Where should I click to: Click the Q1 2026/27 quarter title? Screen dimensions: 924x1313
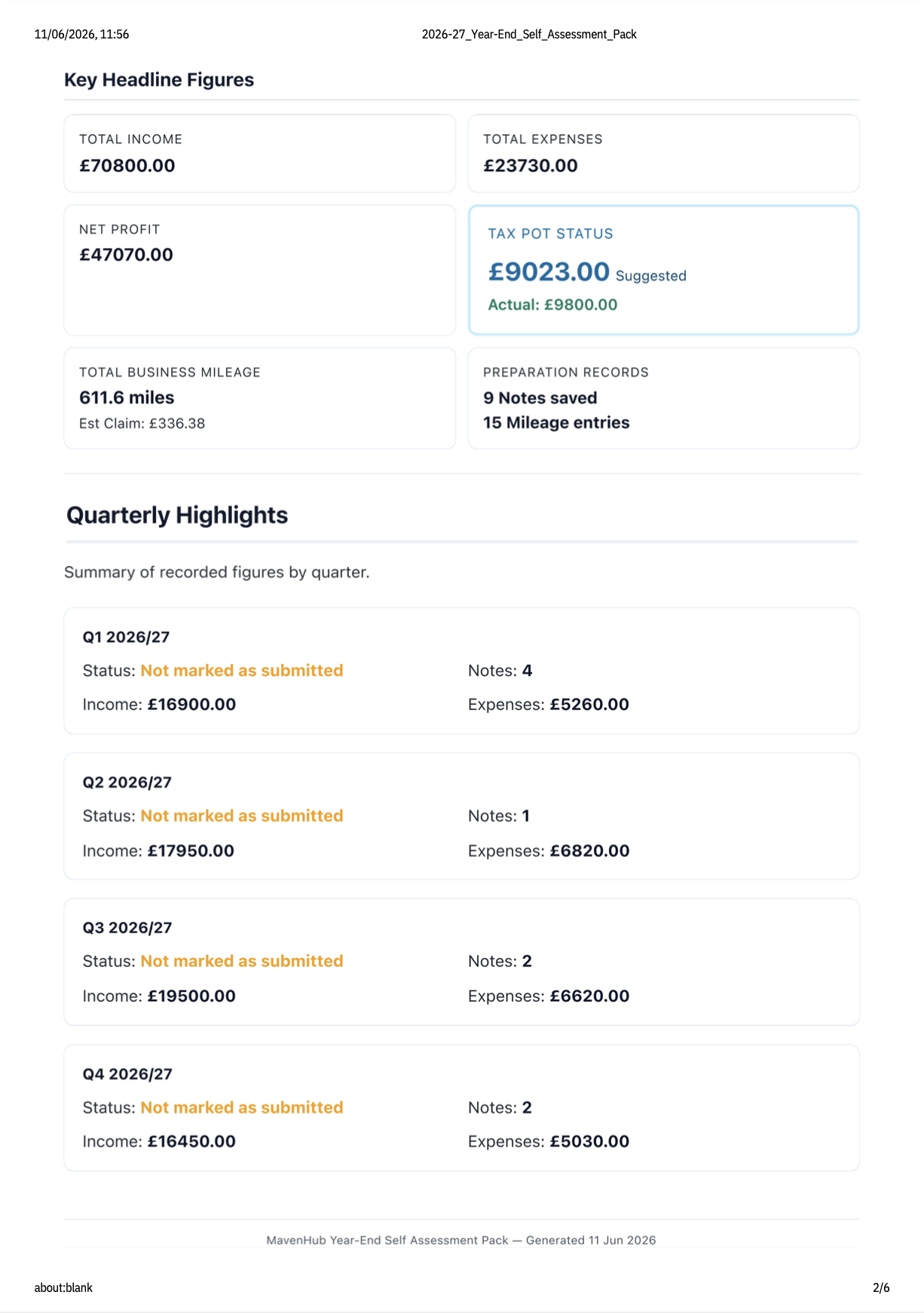[126, 637]
